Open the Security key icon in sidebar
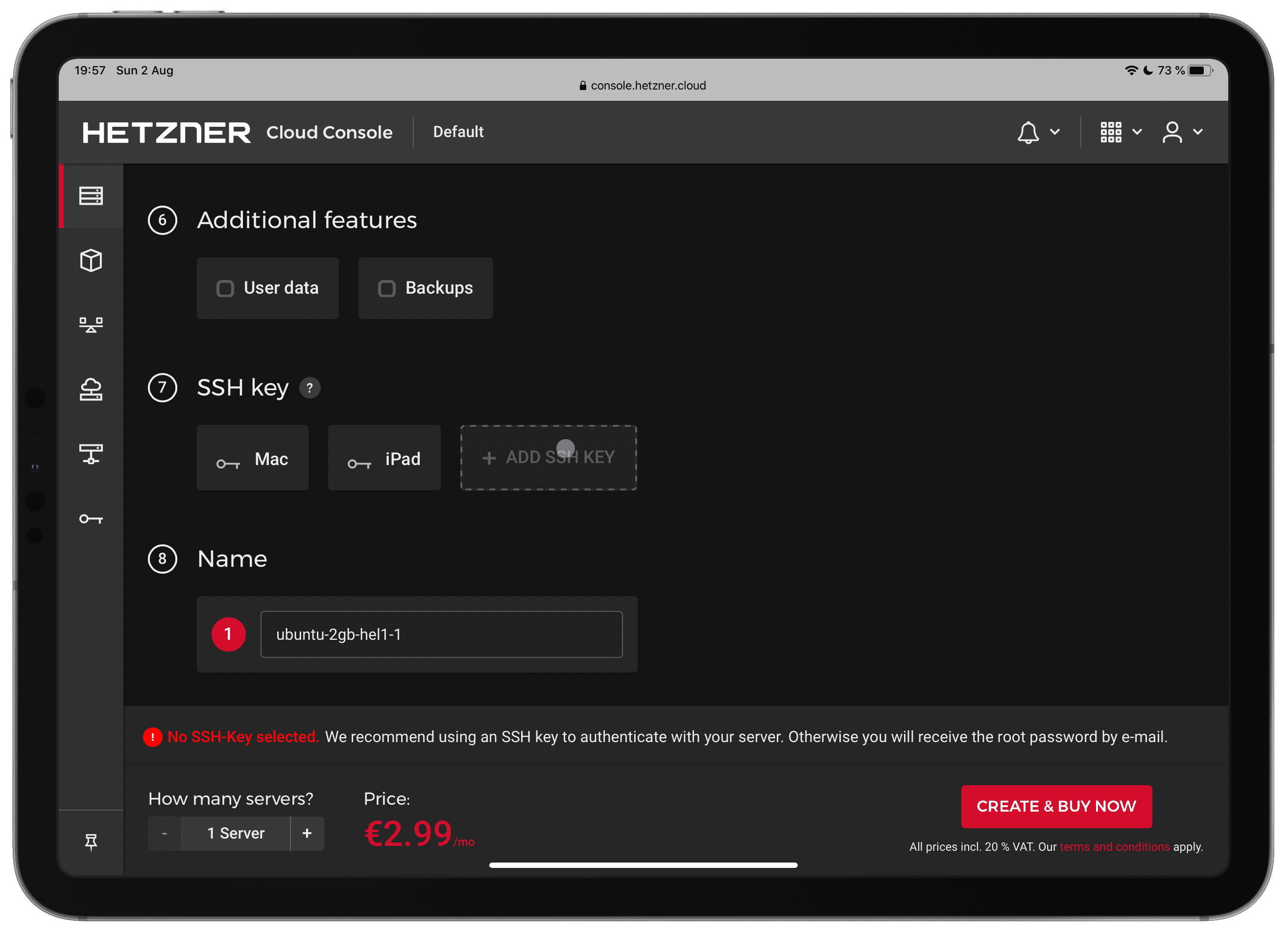The image size is (1288, 934). [x=91, y=519]
